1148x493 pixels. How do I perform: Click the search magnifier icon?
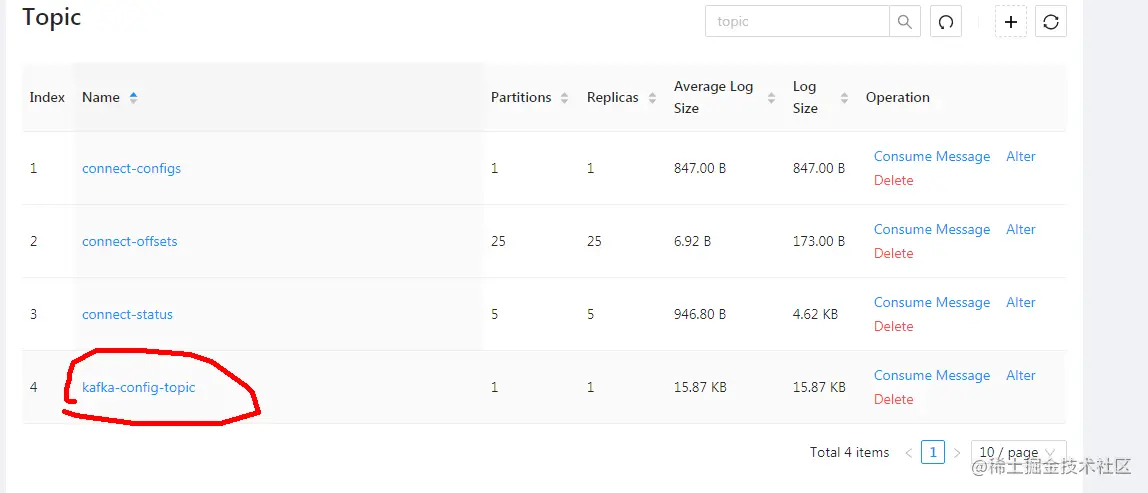click(x=904, y=21)
